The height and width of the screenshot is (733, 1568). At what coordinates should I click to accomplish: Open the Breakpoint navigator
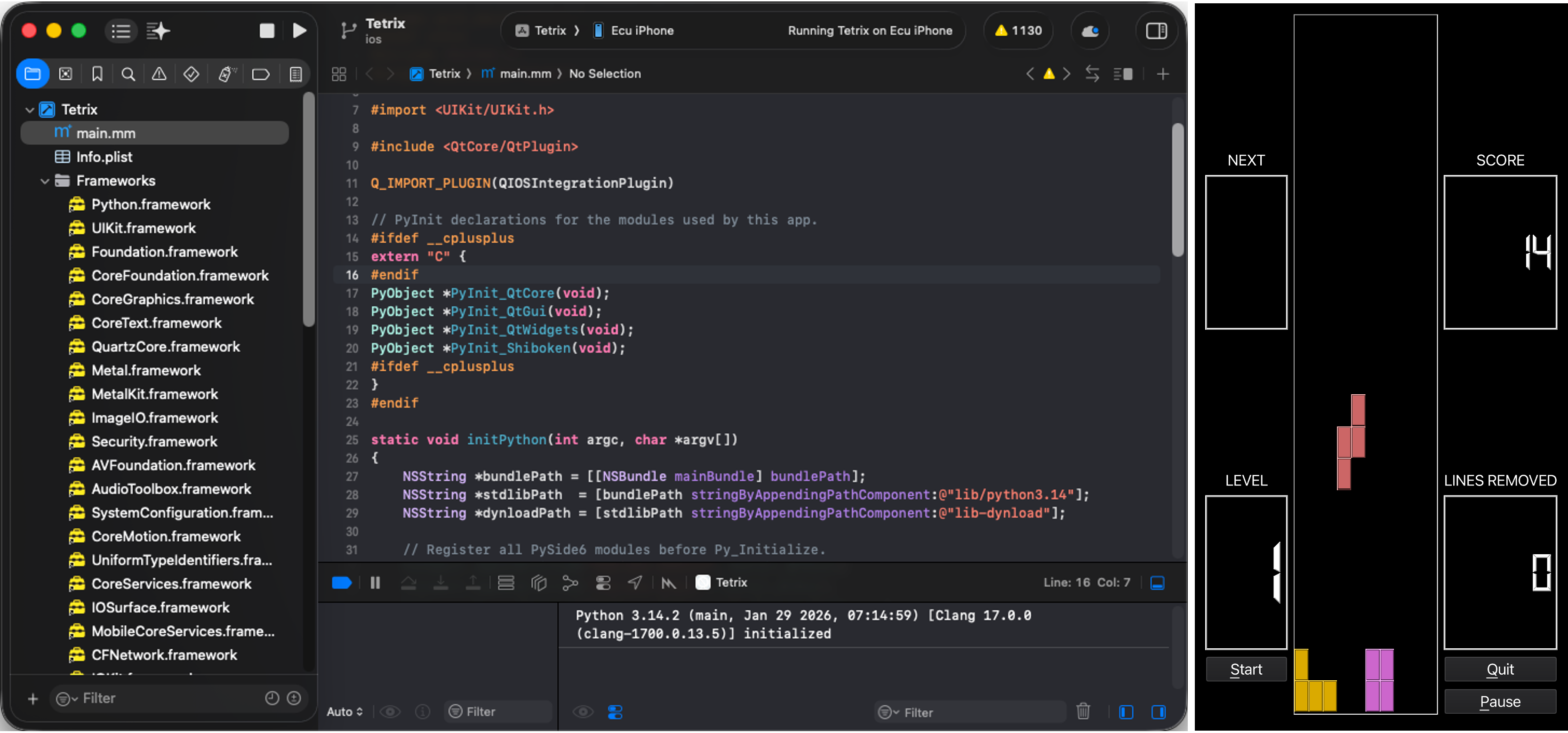point(261,74)
